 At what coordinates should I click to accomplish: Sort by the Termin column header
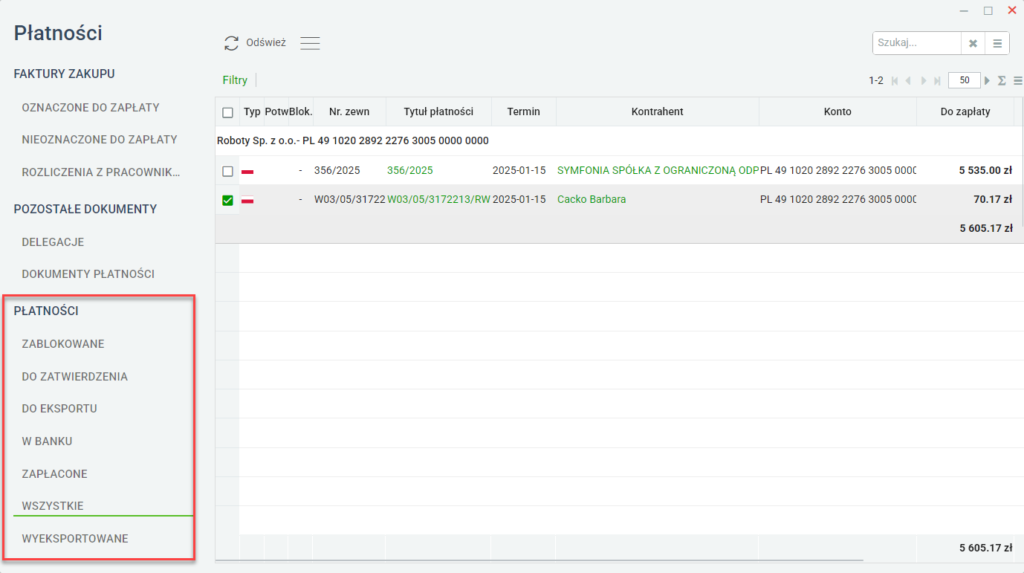point(524,112)
